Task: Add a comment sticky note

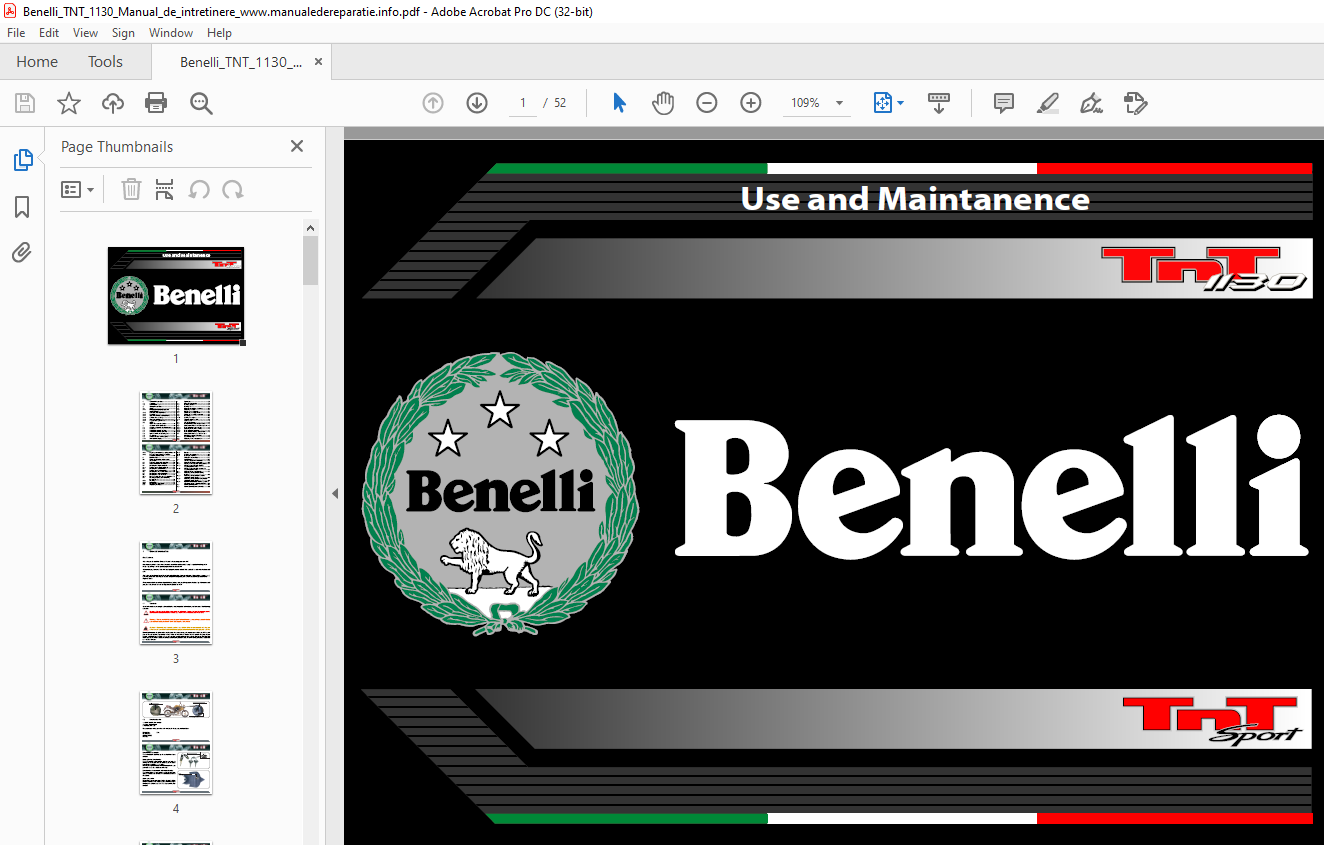Action: coord(1004,103)
